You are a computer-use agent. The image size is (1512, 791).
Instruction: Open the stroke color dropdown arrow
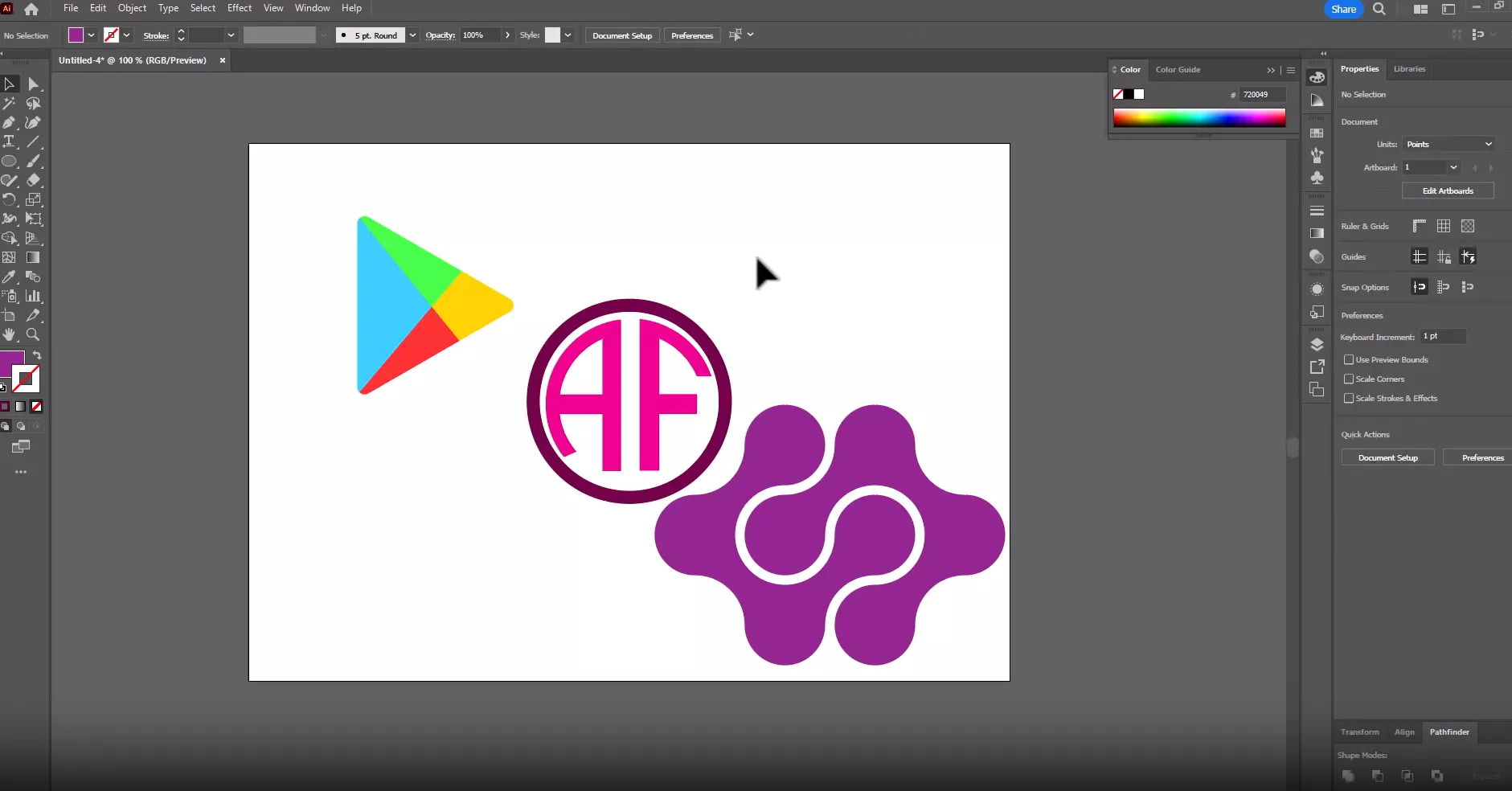click(x=126, y=35)
